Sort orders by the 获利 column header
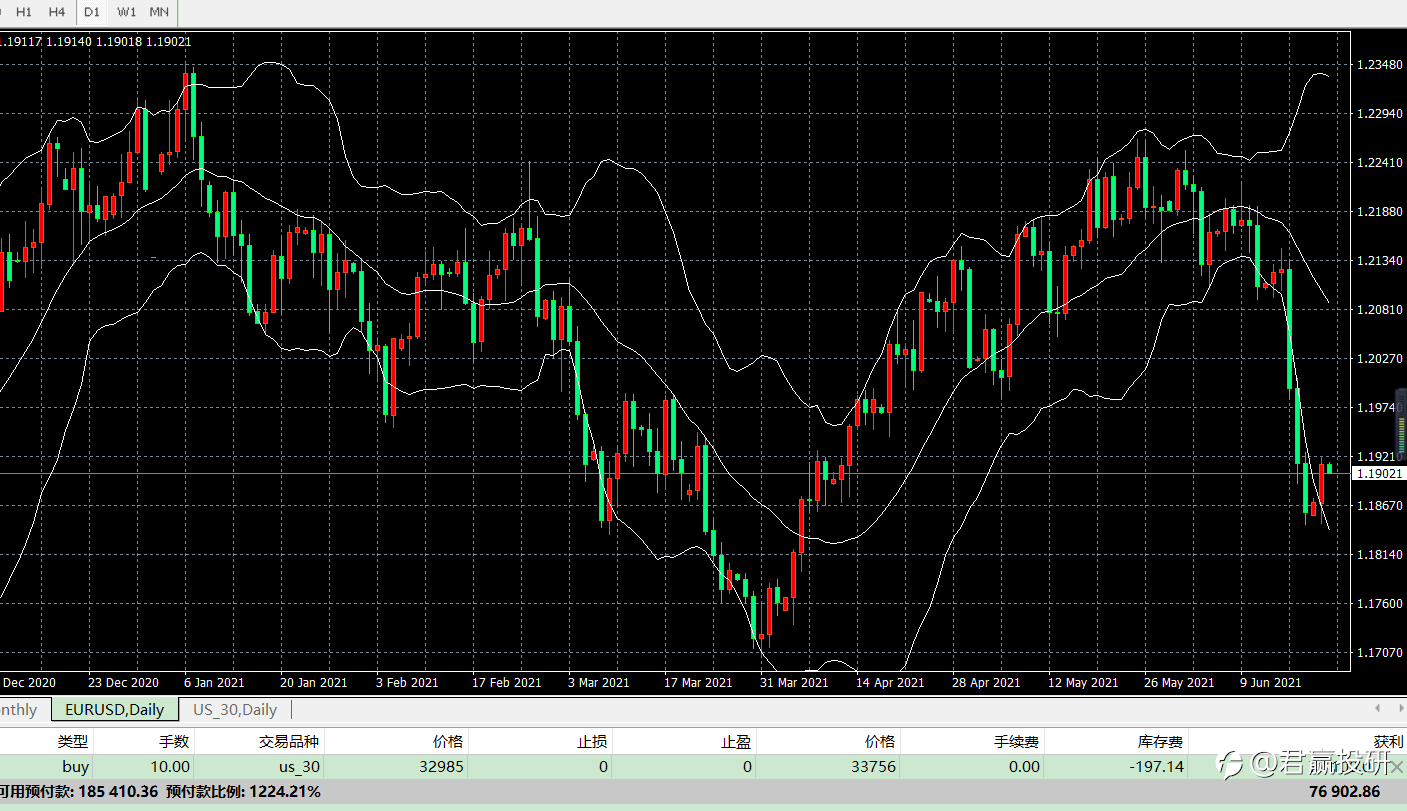The width and height of the screenshot is (1407, 811). tap(1388, 742)
